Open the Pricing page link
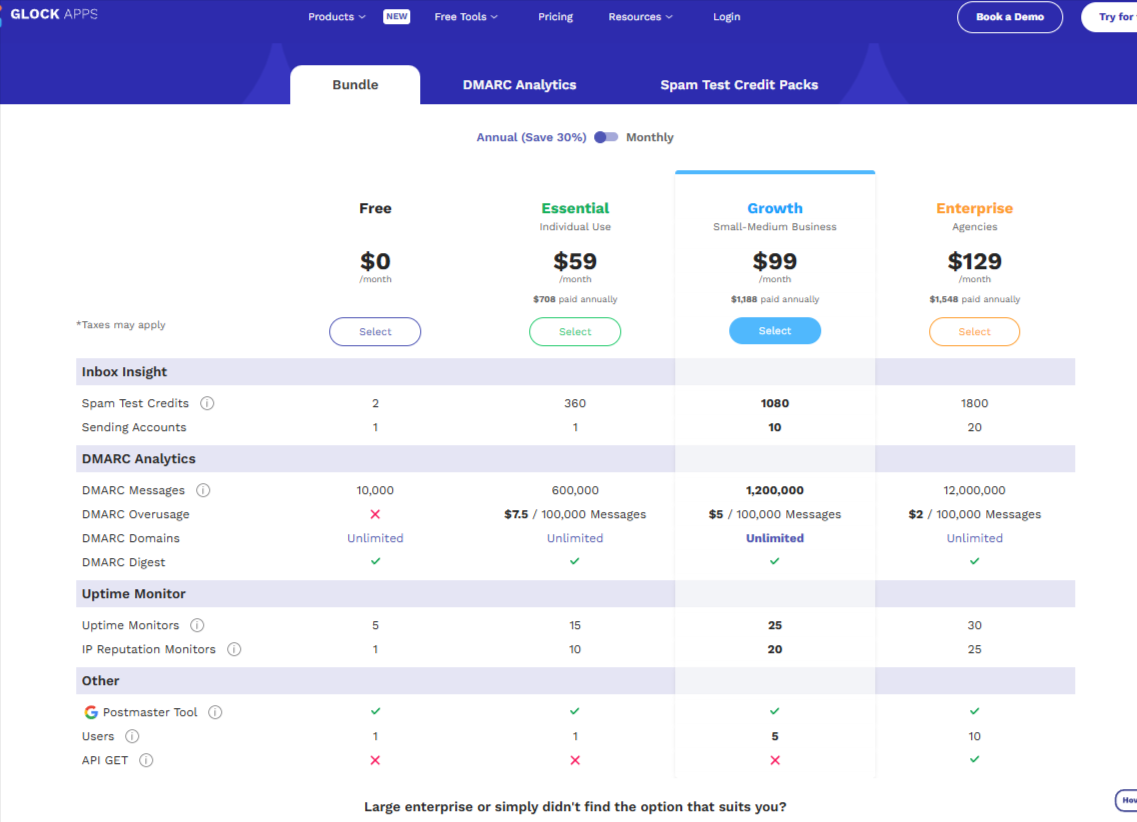This screenshot has height=822, width=1137. tap(555, 17)
